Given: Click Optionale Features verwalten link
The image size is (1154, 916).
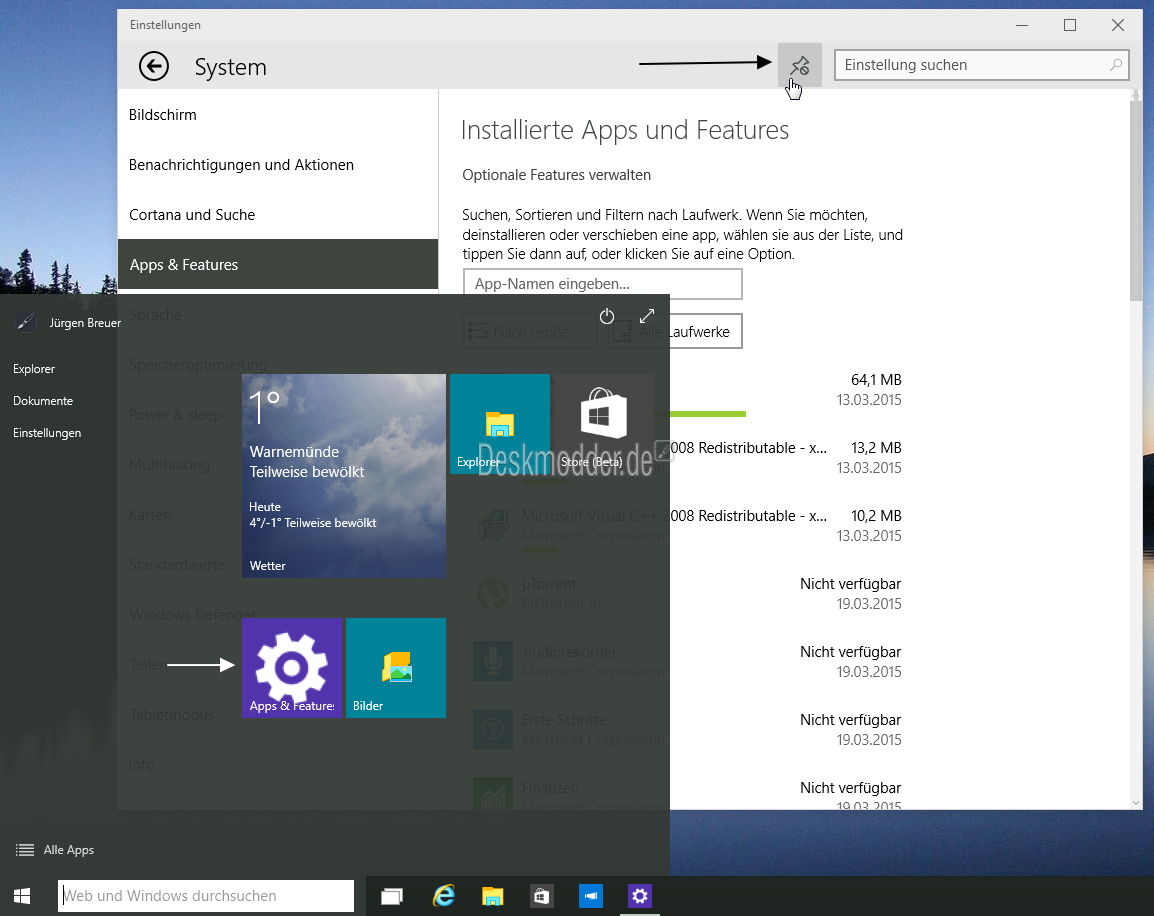Looking at the screenshot, I should [556, 175].
